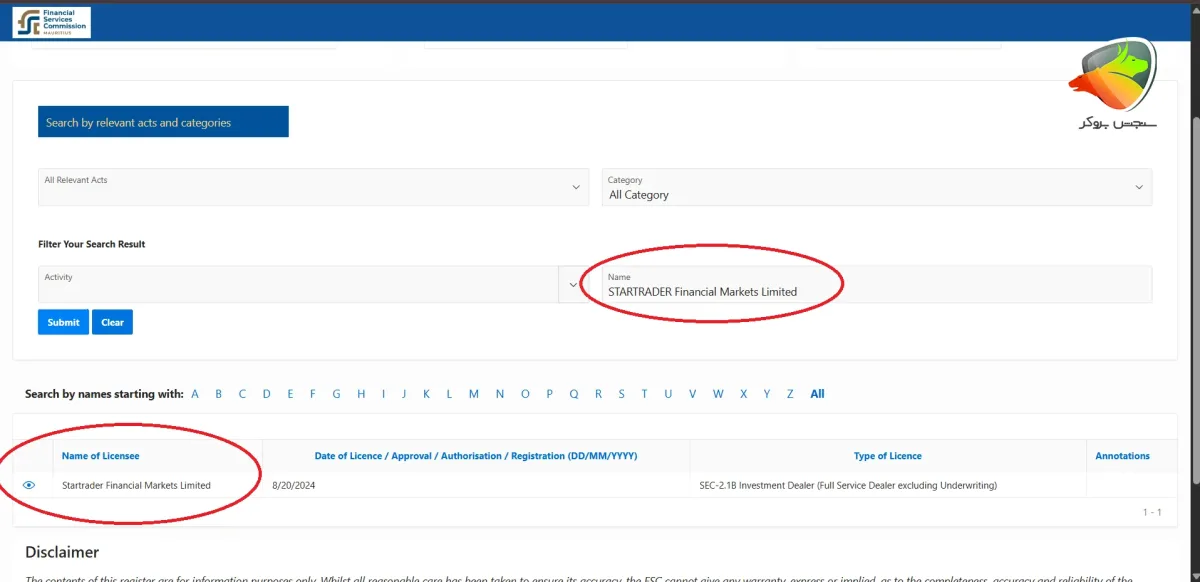Filter names starting with S

coord(621,394)
